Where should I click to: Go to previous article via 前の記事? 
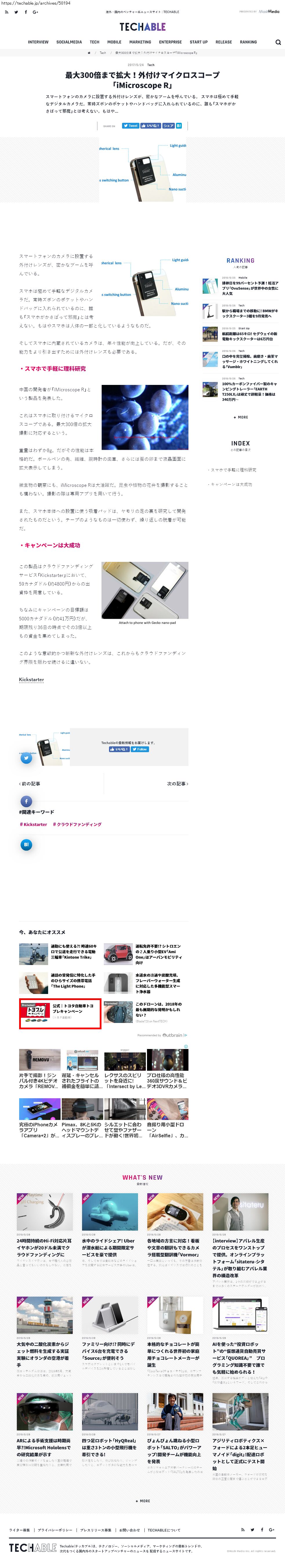tap(30, 783)
